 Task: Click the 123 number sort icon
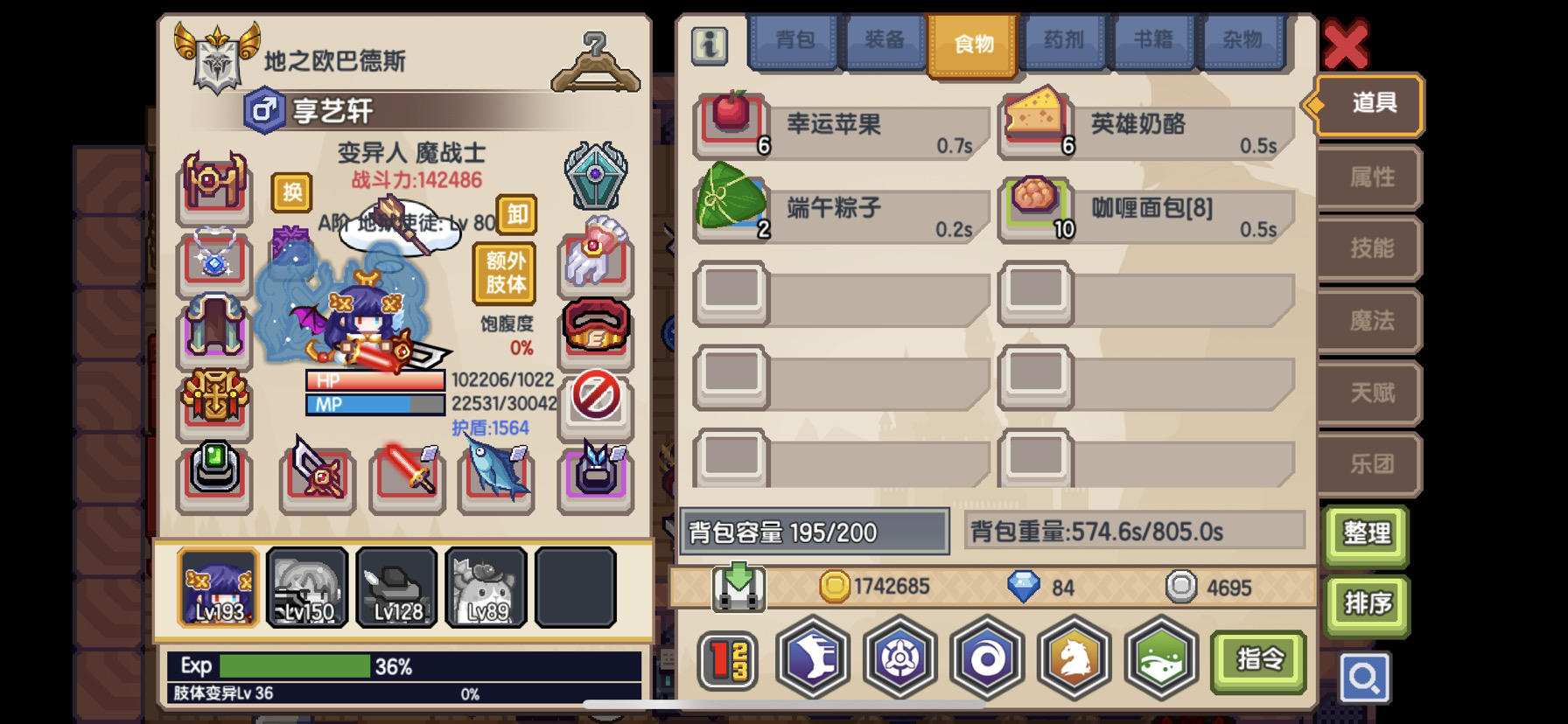728,660
